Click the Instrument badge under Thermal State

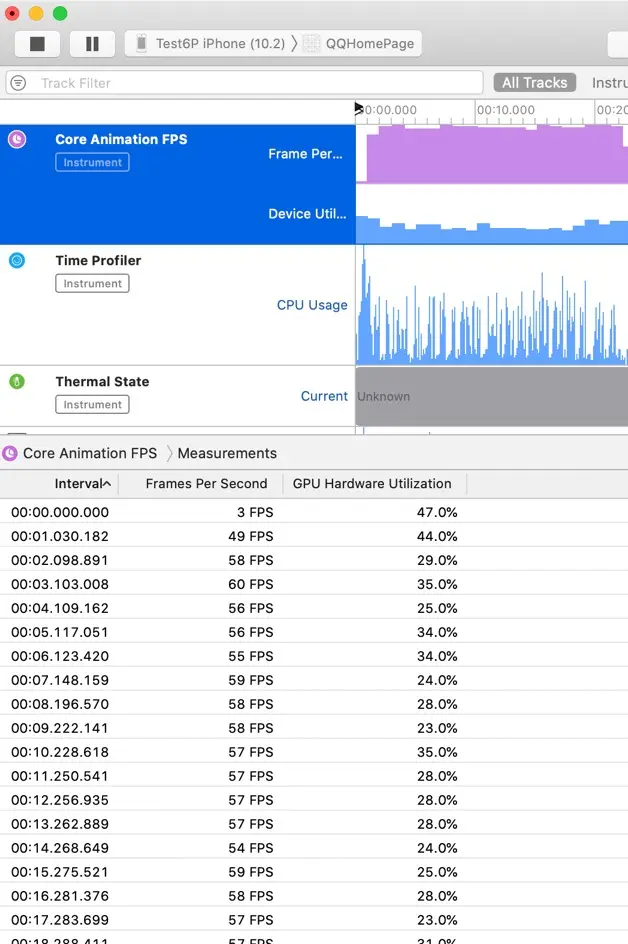[92, 405]
